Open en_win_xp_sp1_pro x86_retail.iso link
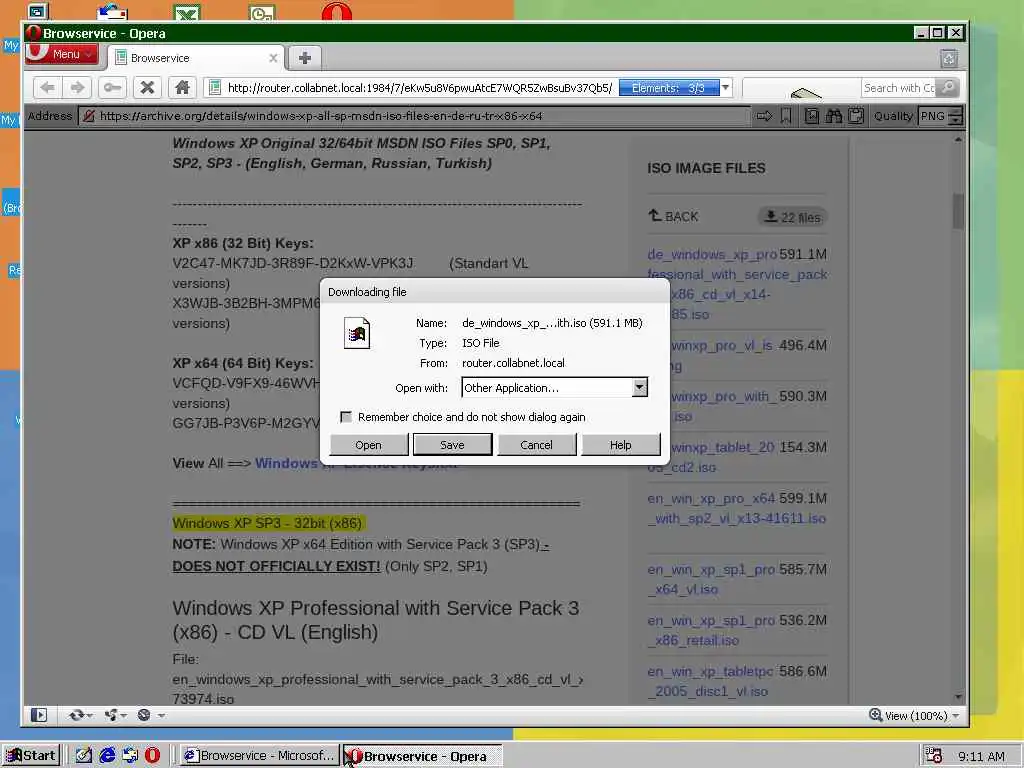The height and width of the screenshot is (768, 1024). click(711, 630)
